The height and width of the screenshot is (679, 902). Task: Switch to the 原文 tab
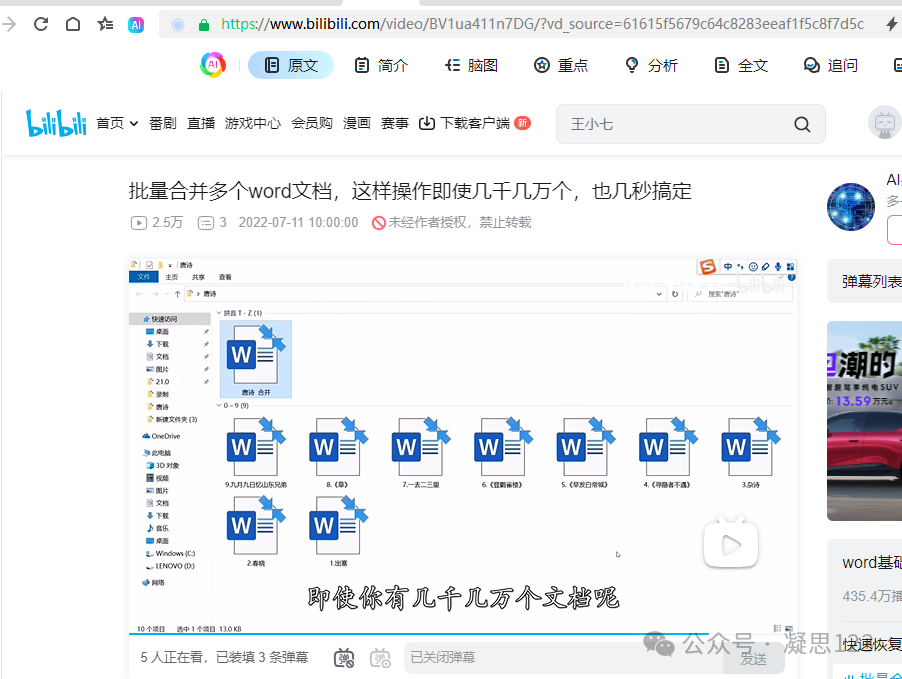(290, 63)
